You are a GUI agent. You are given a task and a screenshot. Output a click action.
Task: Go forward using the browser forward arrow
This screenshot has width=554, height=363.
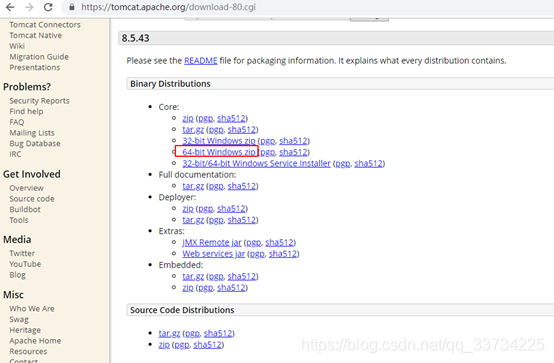coord(29,7)
